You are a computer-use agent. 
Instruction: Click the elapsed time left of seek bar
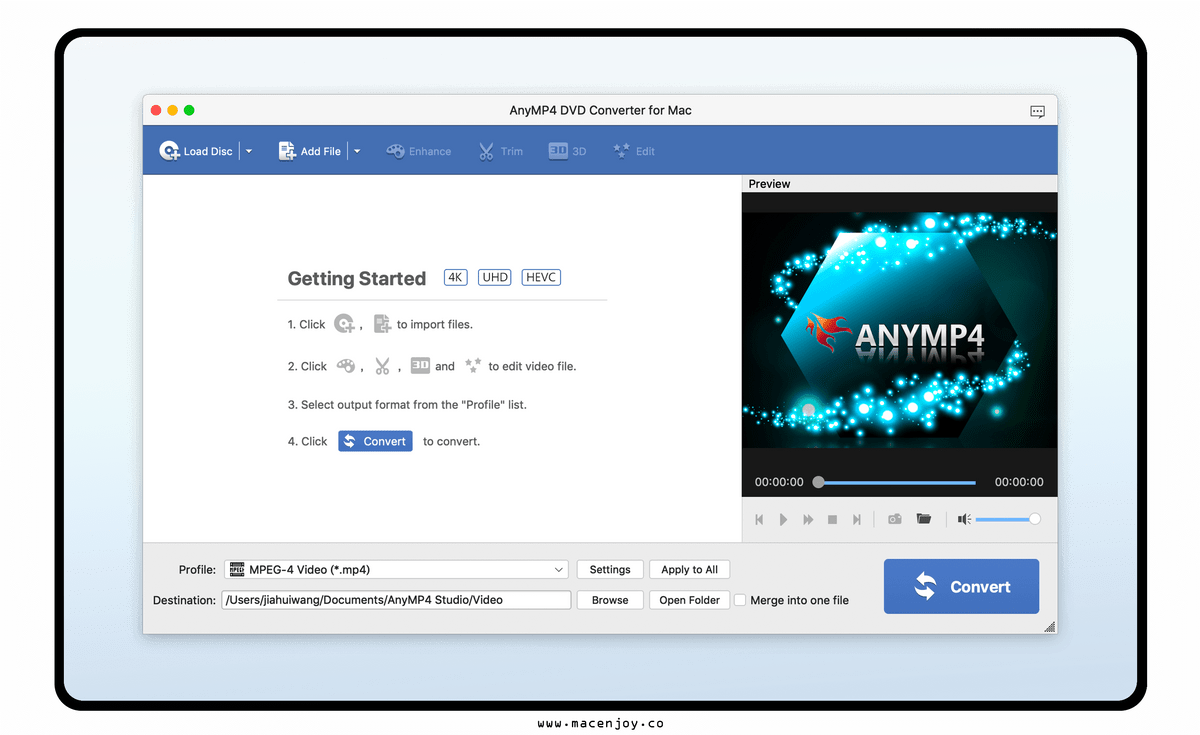779,482
